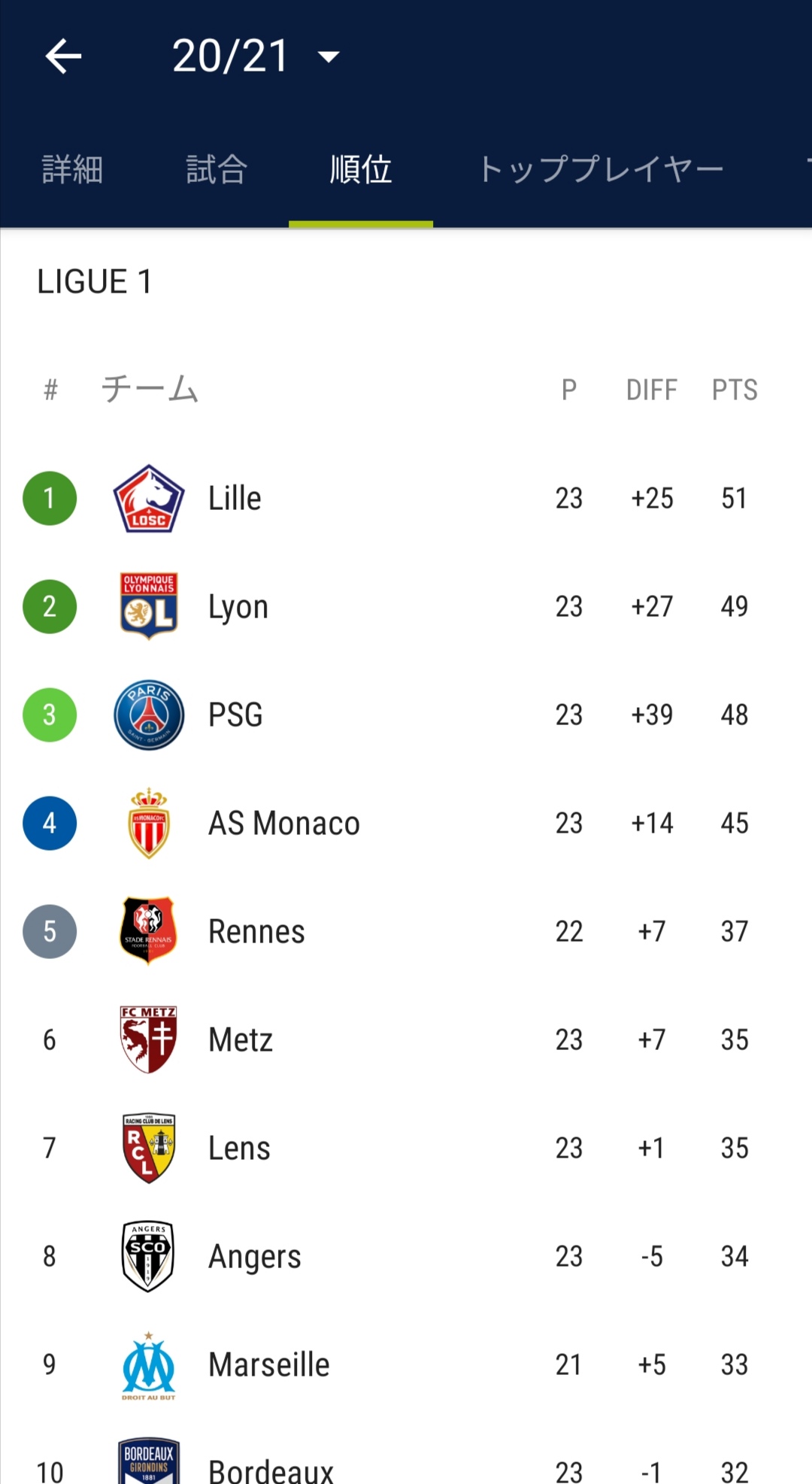Tap the Olympique de Marseille crest icon
Screen dimensions: 812x1484
(x=149, y=1364)
